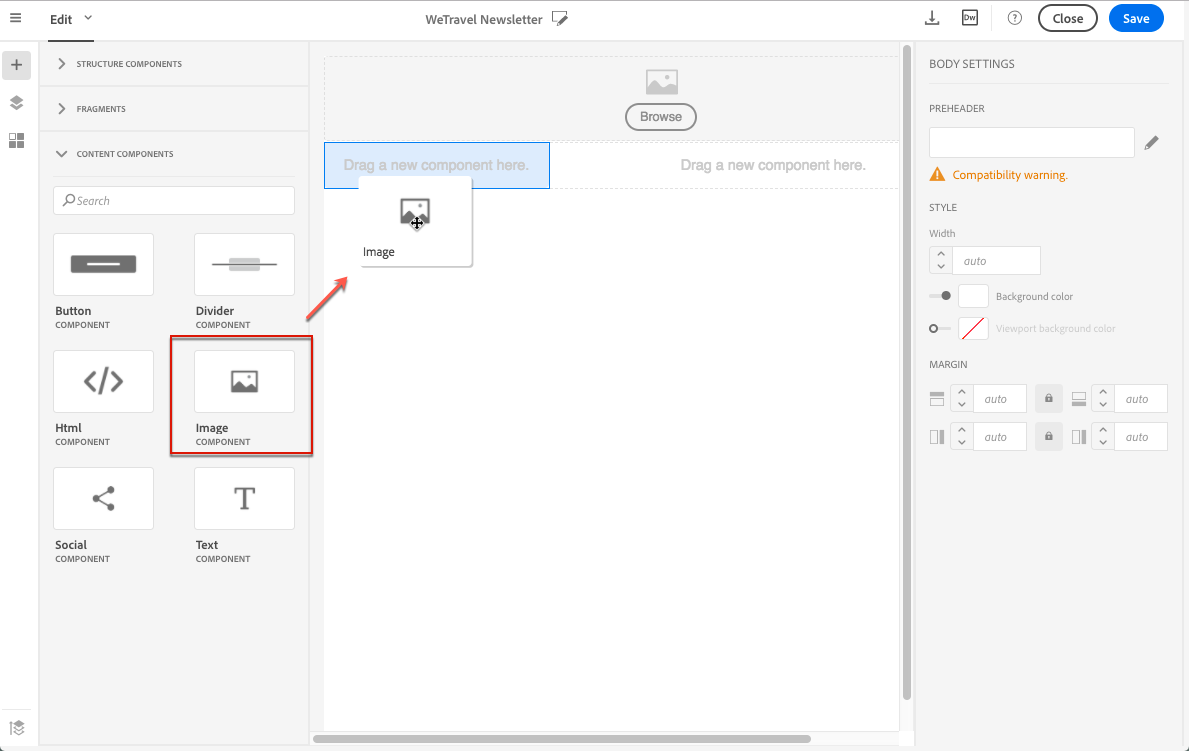Click the canvas vertical scrollbar
The height and width of the screenshot is (751, 1189).
pos(906,372)
